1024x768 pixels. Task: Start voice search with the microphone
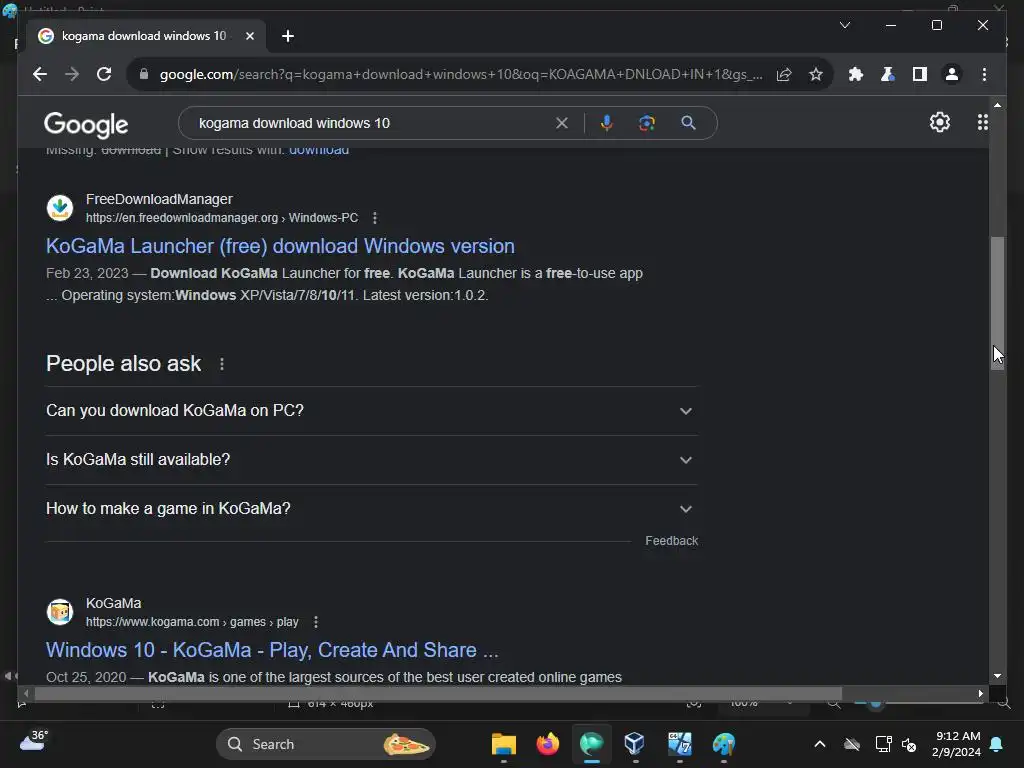607,123
